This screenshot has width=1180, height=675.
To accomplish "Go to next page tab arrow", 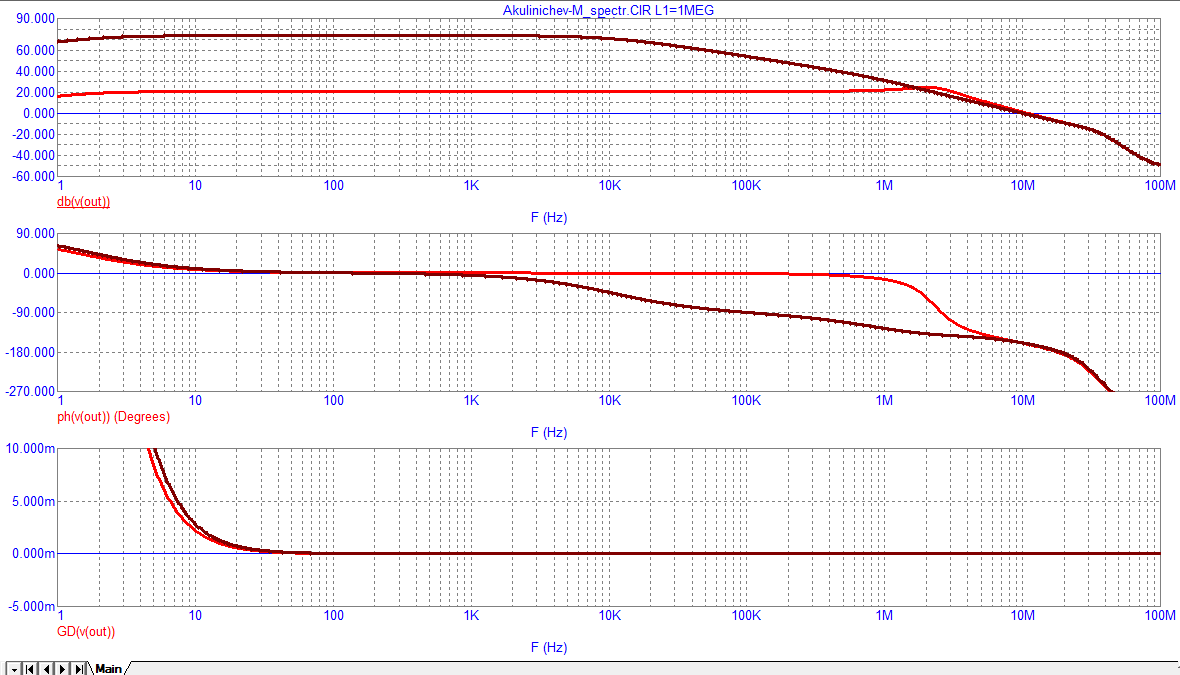I will point(63,669).
